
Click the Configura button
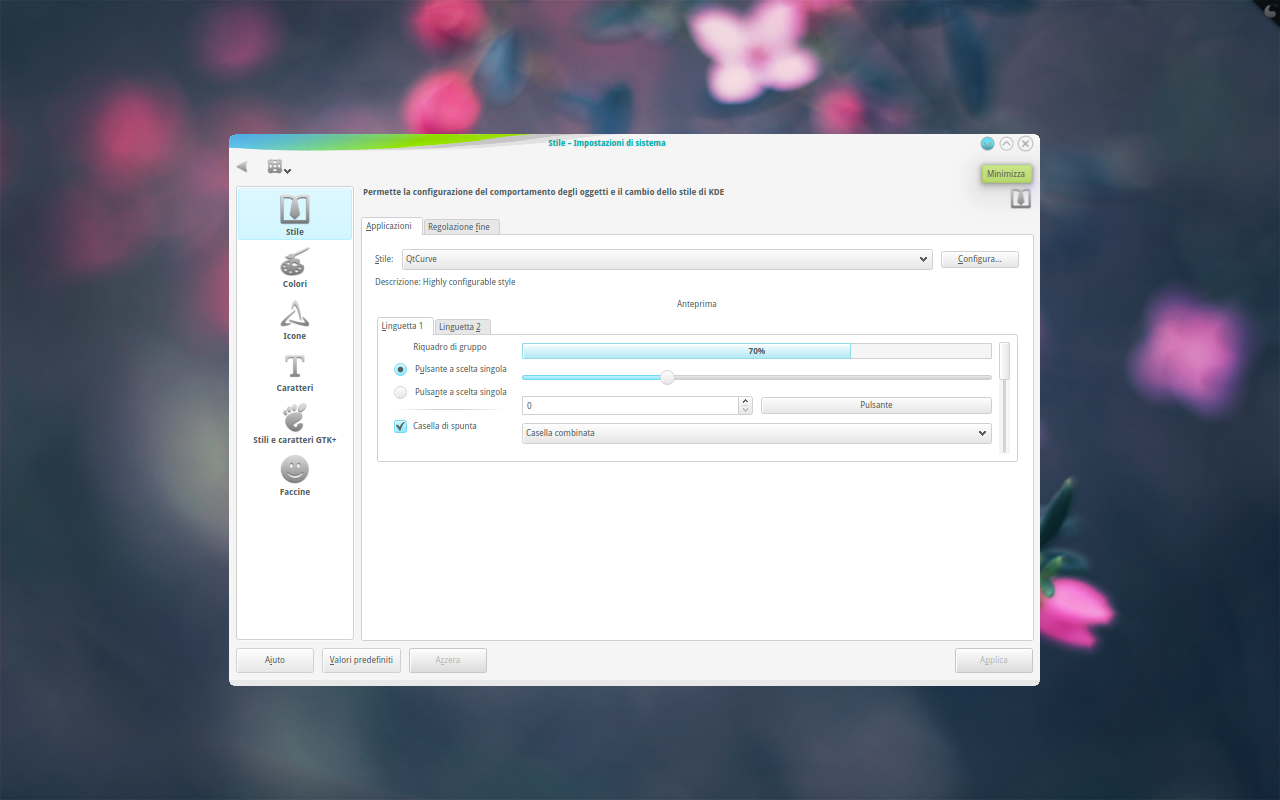pos(979,259)
